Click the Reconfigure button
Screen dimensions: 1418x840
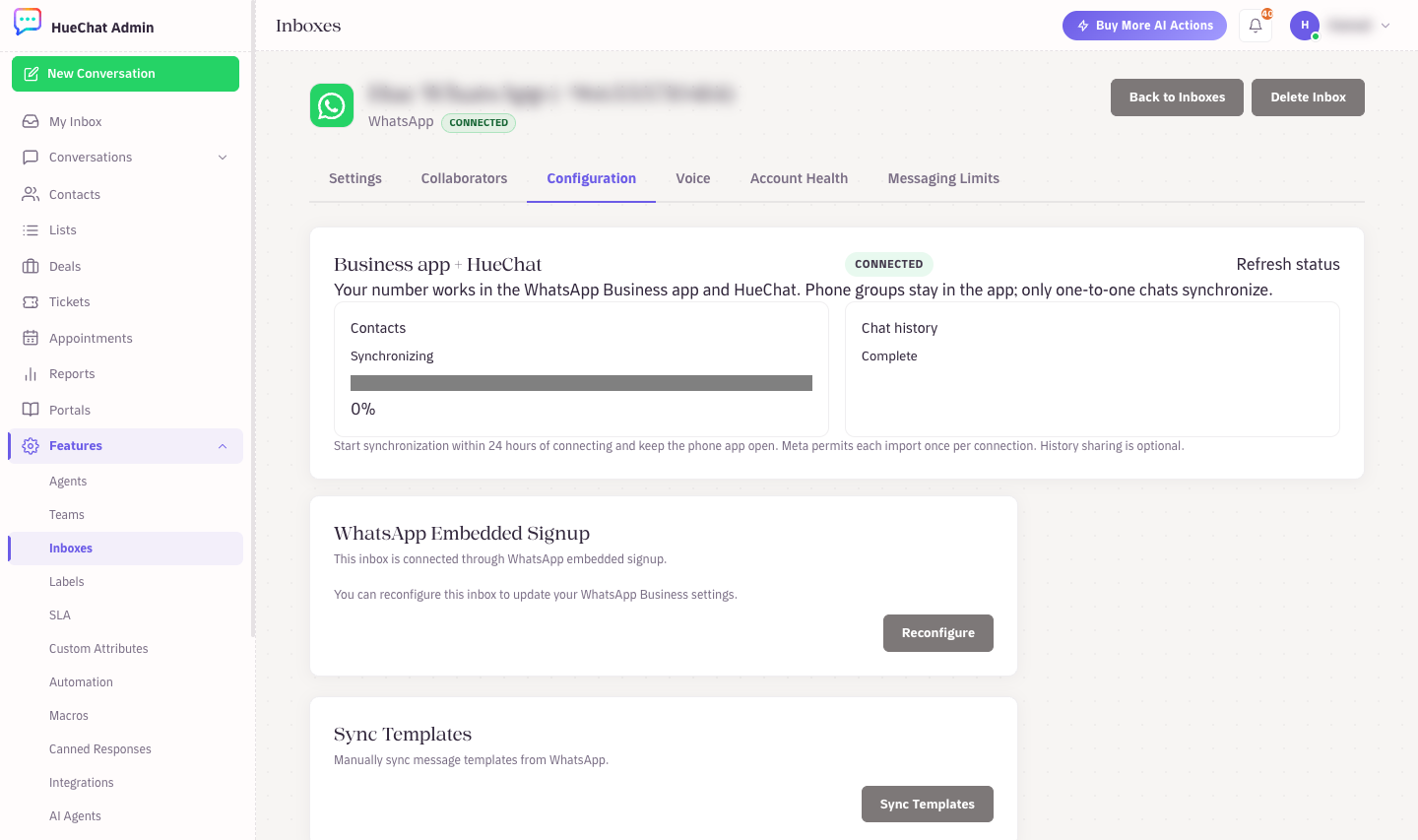[x=938, y=633]
